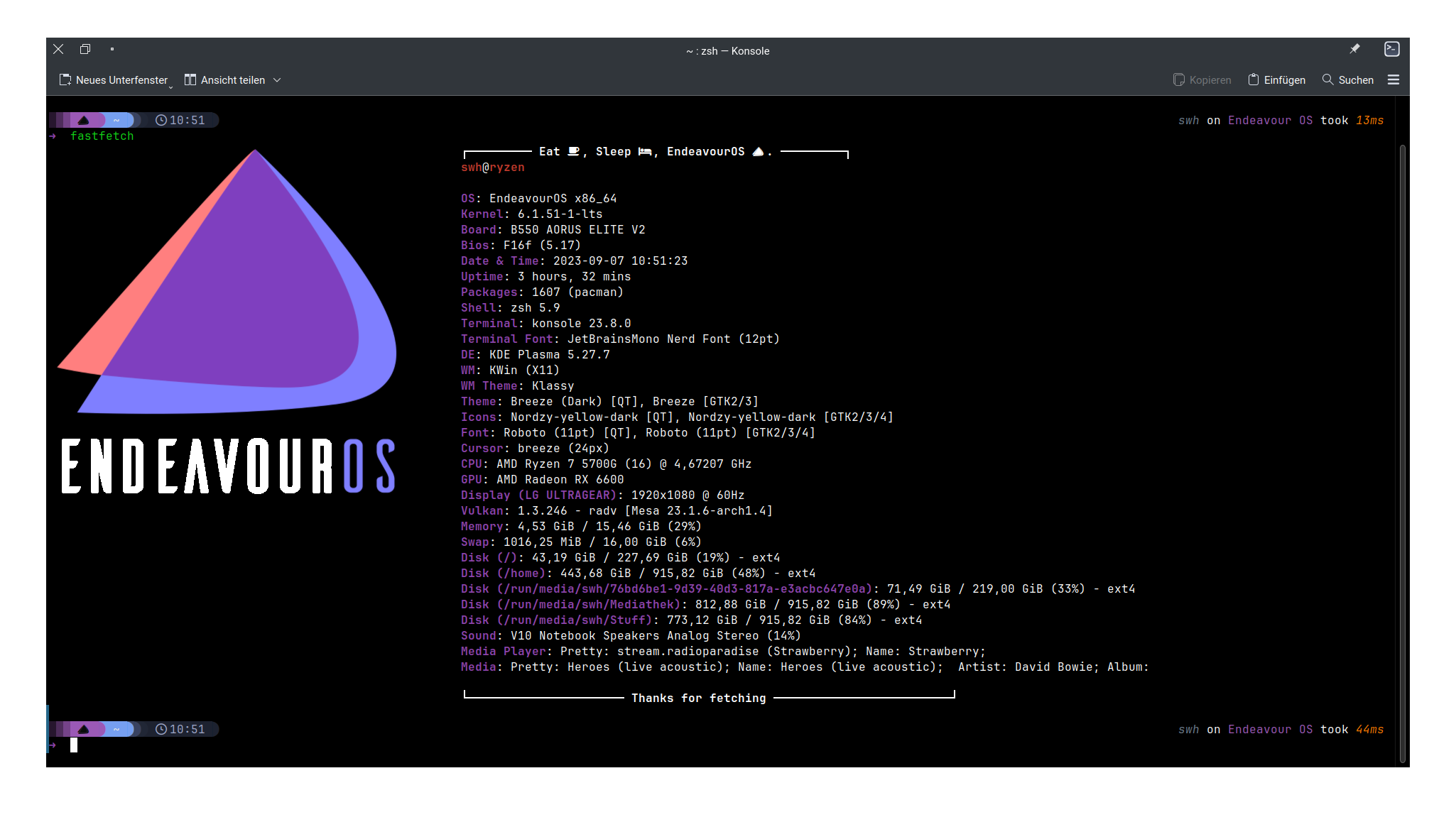Click the 'took 13ms' text in top right prompt

coord(1352,121)
